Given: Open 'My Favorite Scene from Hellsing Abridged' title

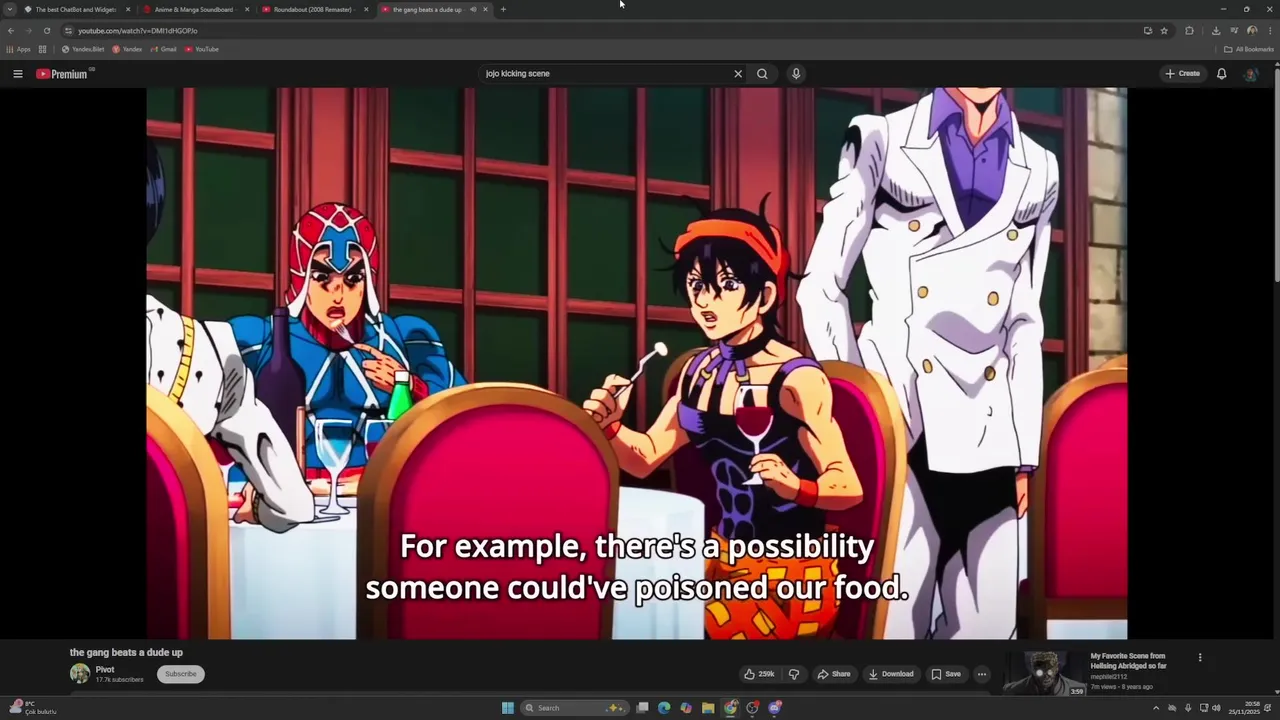Looking at the screenshot, I should click(x=1128, y=661).
